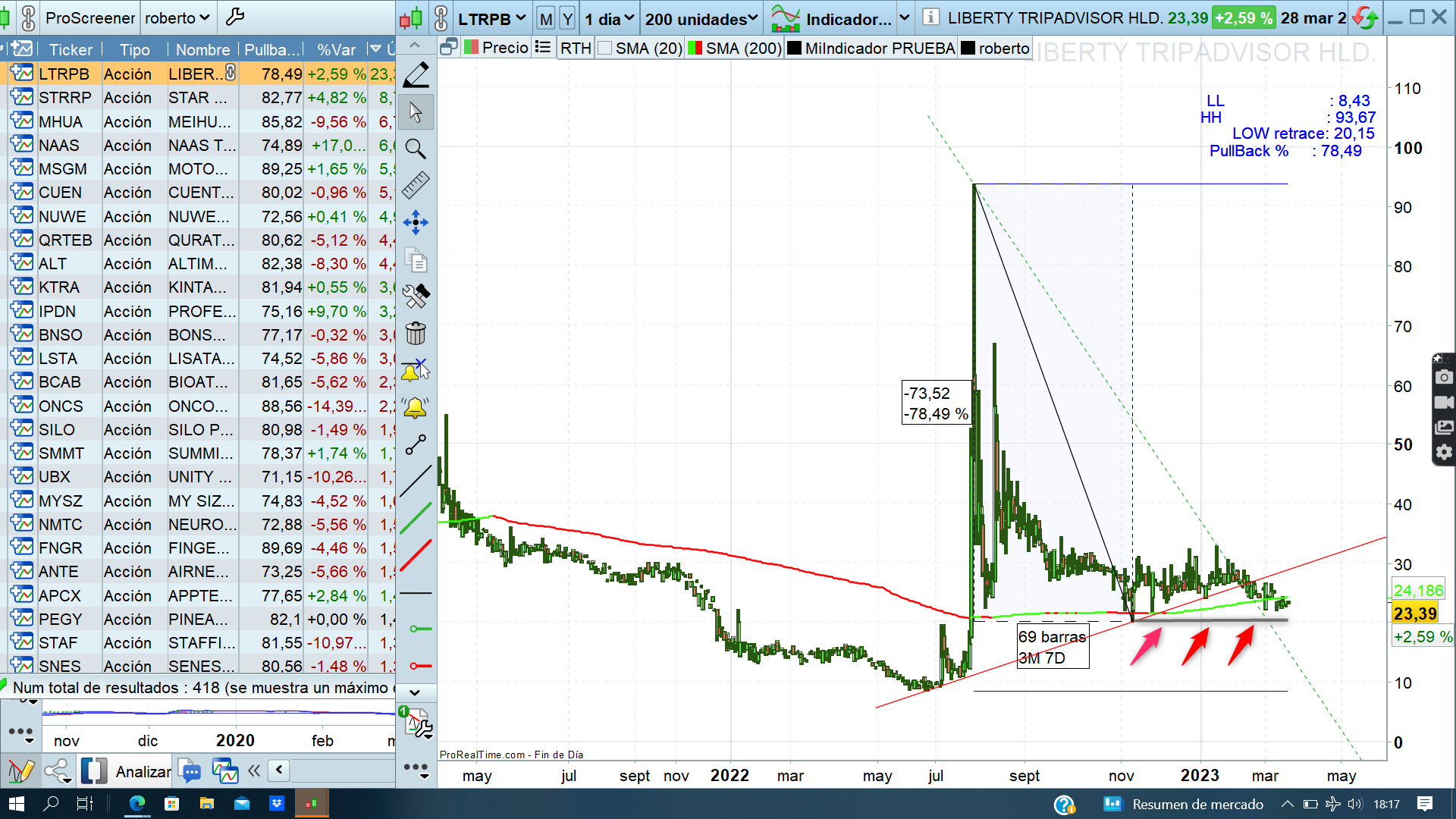Image resolution: width=1456 pixels, height=819 pixels.
Task: Click the Analizar button
Action: pyautogui.click(x=143, y=771)
